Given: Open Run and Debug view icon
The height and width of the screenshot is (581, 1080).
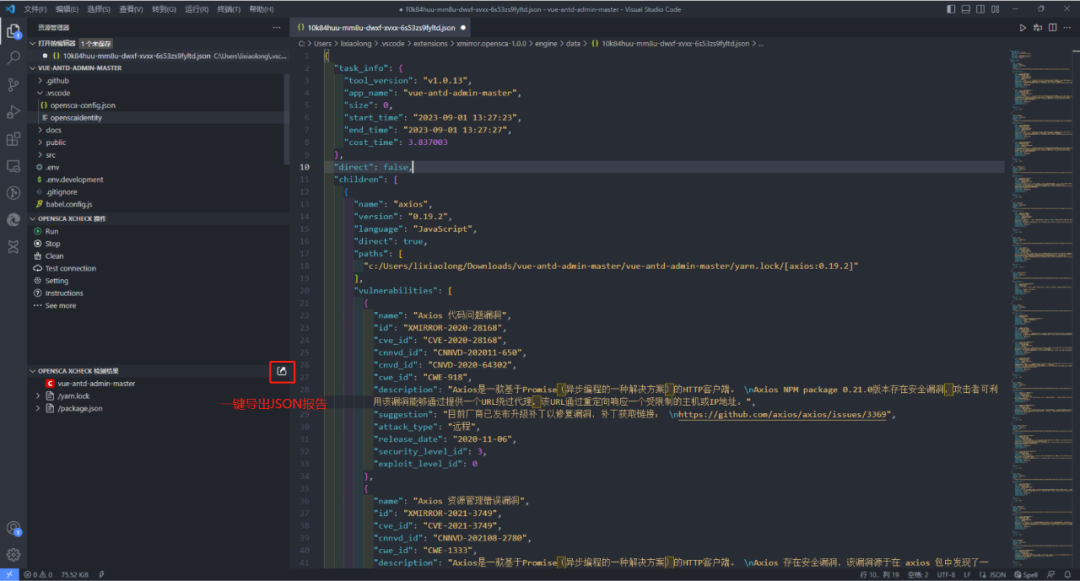Looking at the screenshot, I should [x=13, y=112].
